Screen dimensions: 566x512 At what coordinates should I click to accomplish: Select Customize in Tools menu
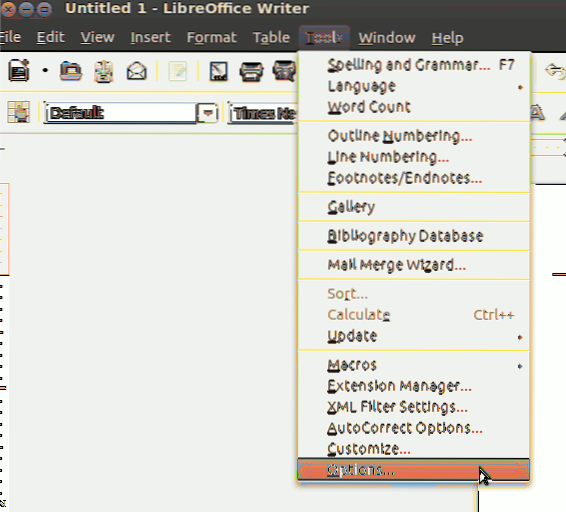pyautogui.click(x=414, y=449)
